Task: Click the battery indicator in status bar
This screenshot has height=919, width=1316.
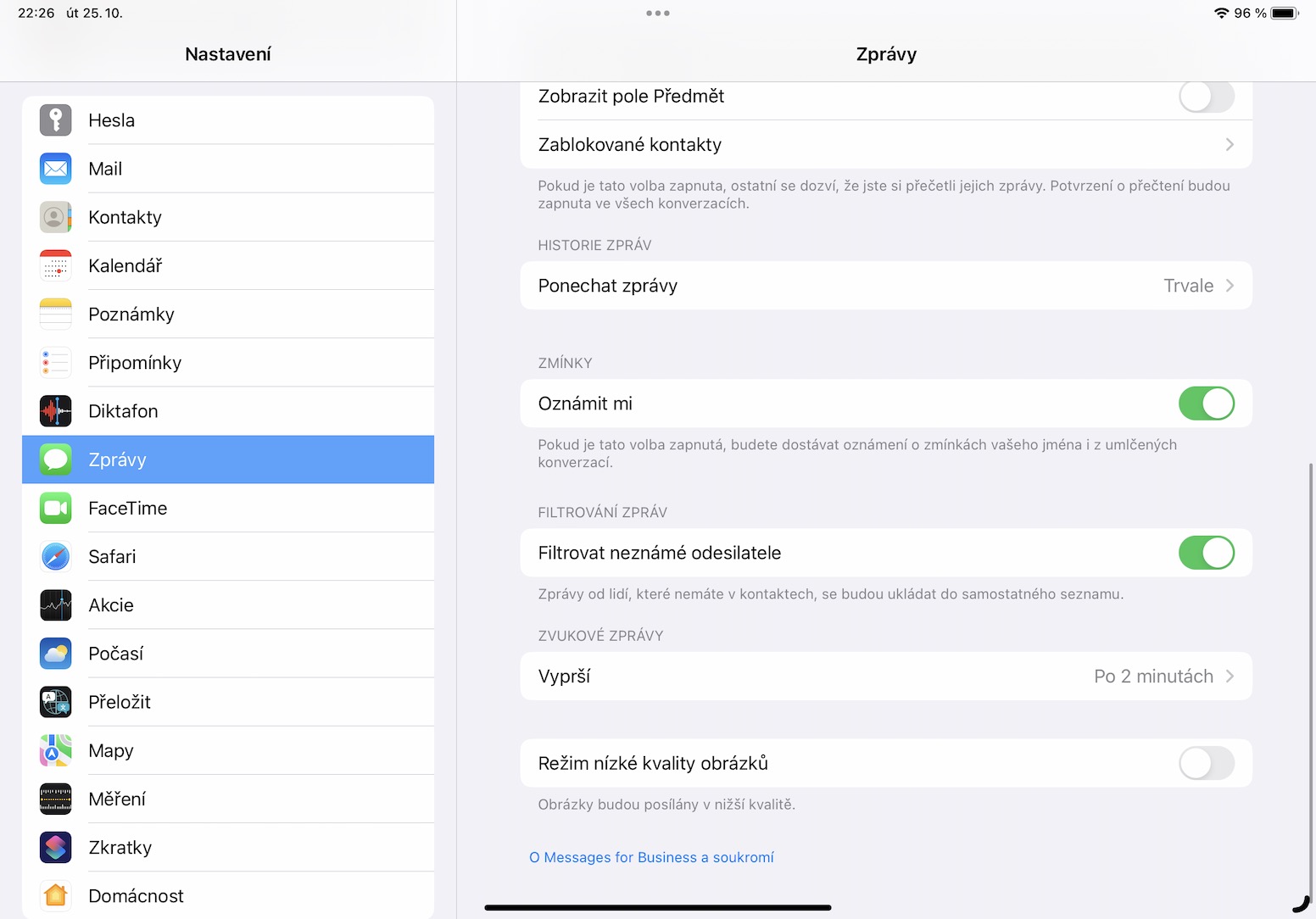Action: (1285, 14)
